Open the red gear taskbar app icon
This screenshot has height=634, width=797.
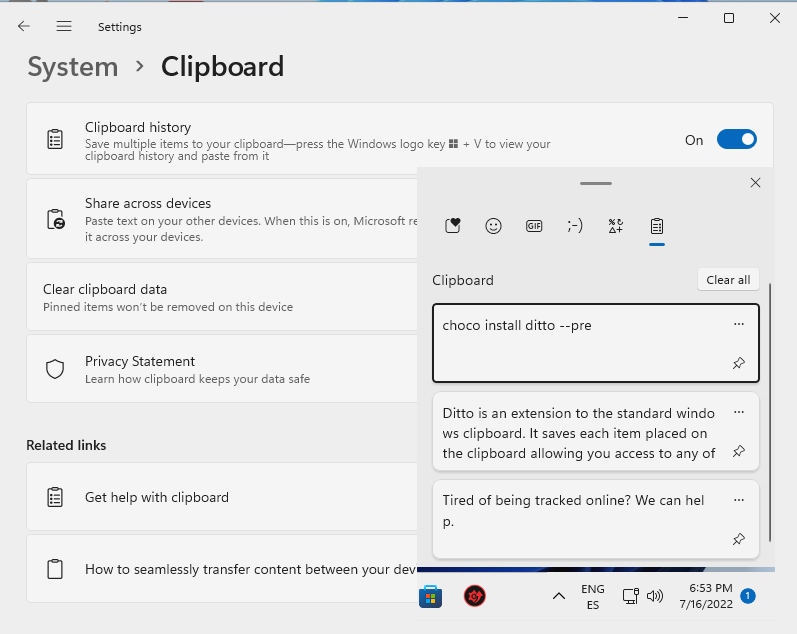475,596
